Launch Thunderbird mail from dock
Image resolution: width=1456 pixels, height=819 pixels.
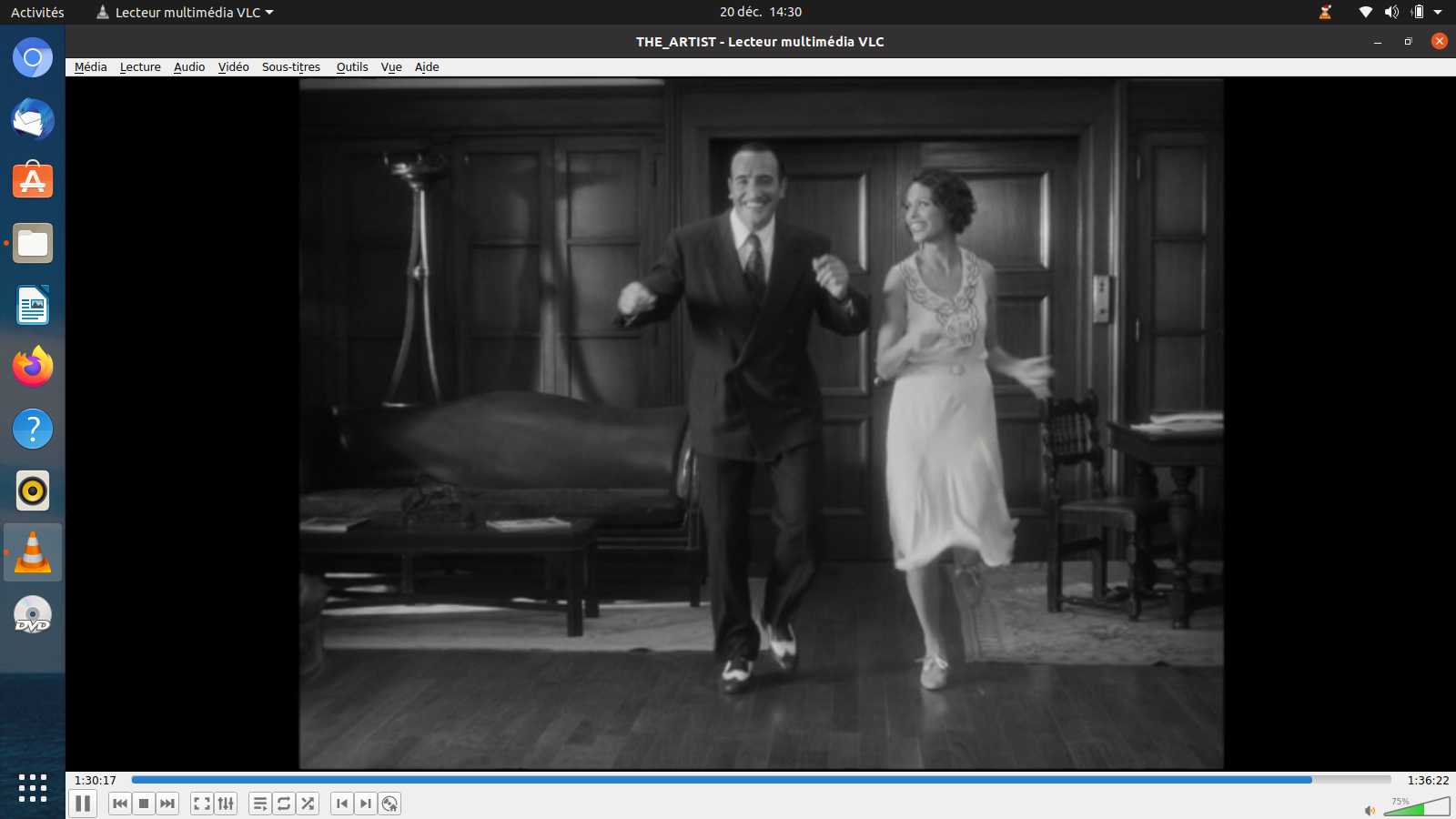33,120
